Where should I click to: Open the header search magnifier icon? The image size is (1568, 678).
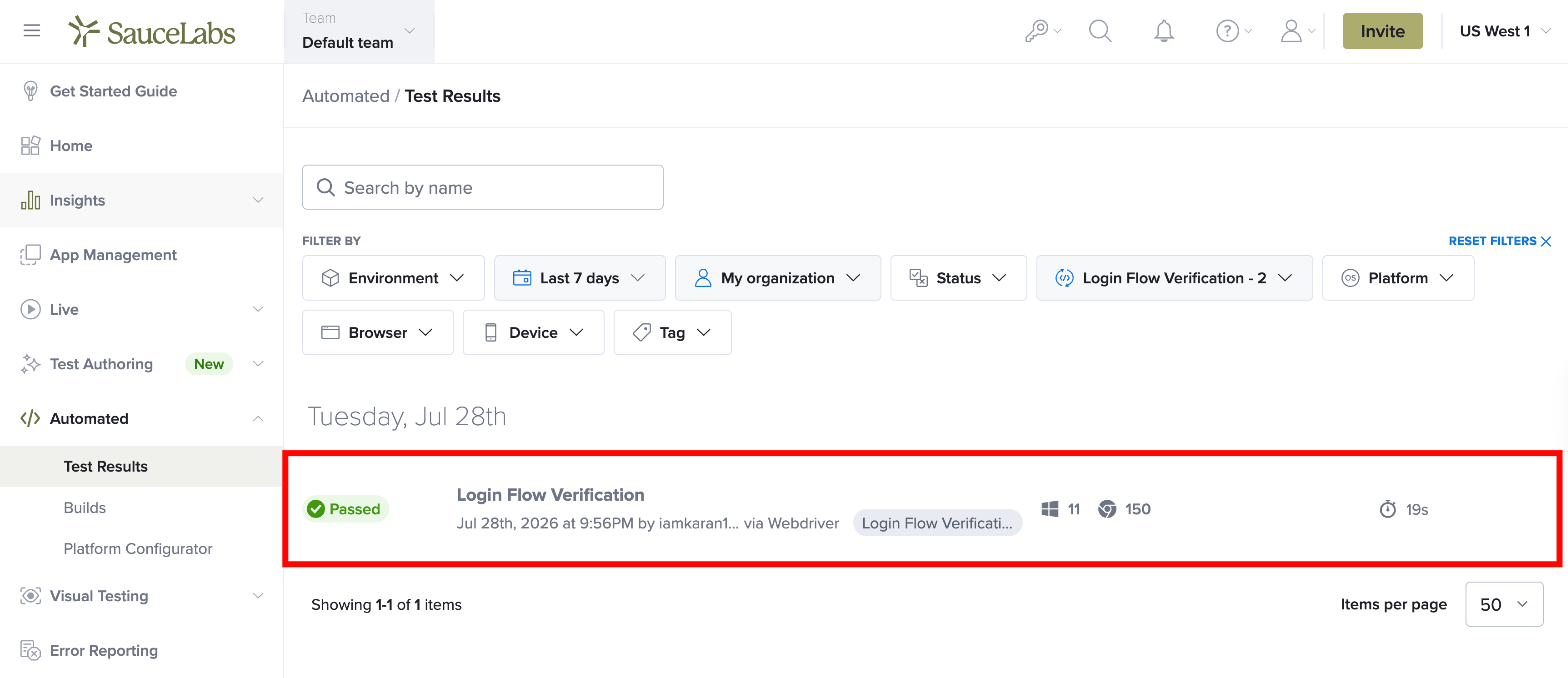1100,31
